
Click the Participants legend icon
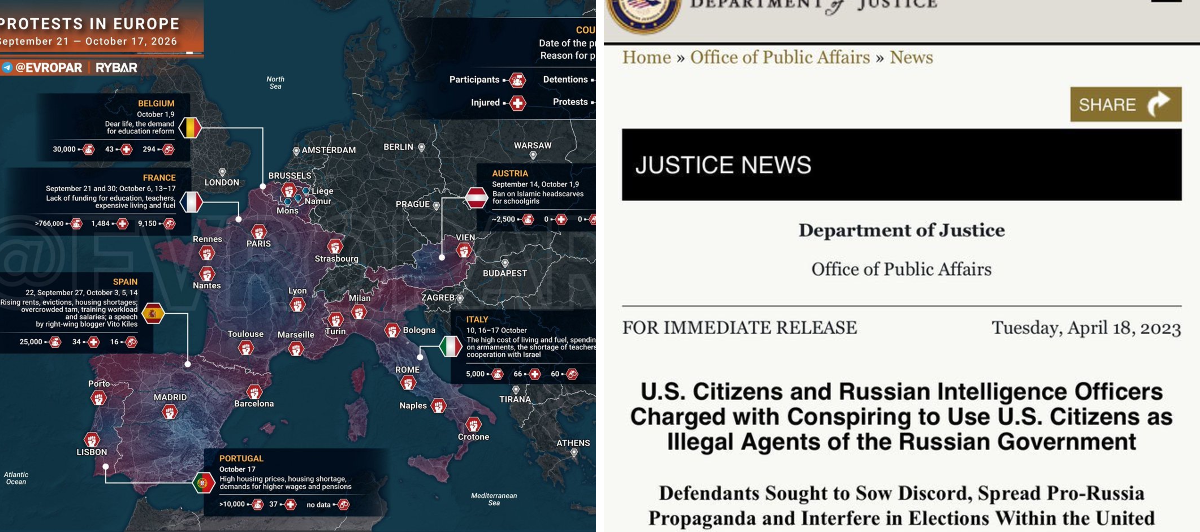point(517,80)
